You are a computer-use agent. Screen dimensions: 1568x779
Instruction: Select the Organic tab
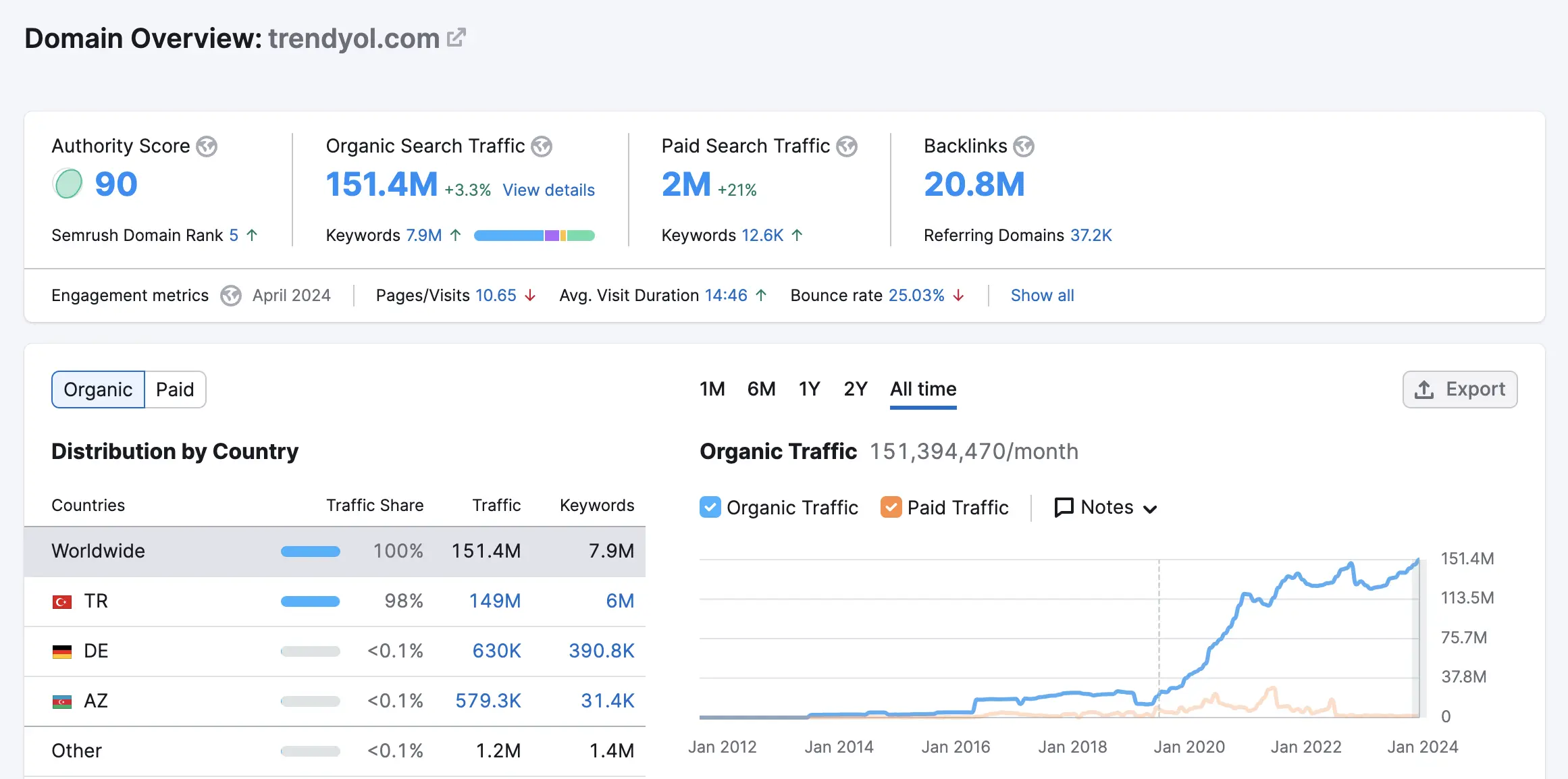coord(97,389)
